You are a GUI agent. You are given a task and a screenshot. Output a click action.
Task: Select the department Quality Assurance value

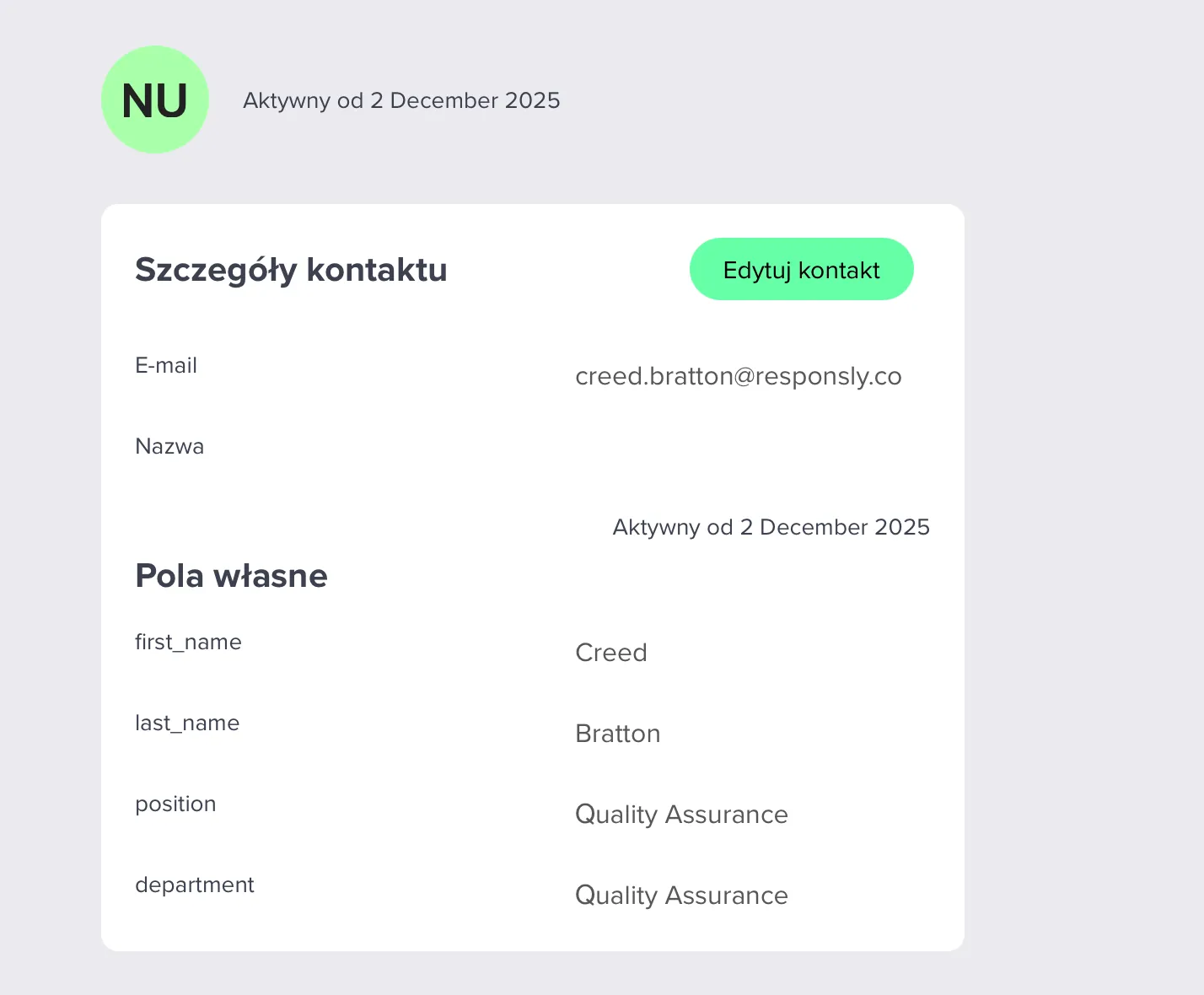[681, 895]
